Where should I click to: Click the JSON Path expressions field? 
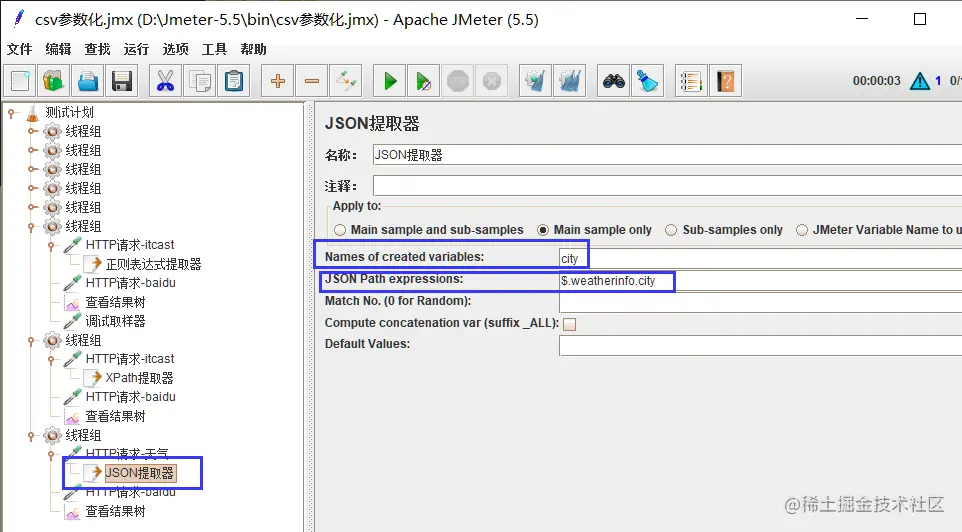(760, 280)
